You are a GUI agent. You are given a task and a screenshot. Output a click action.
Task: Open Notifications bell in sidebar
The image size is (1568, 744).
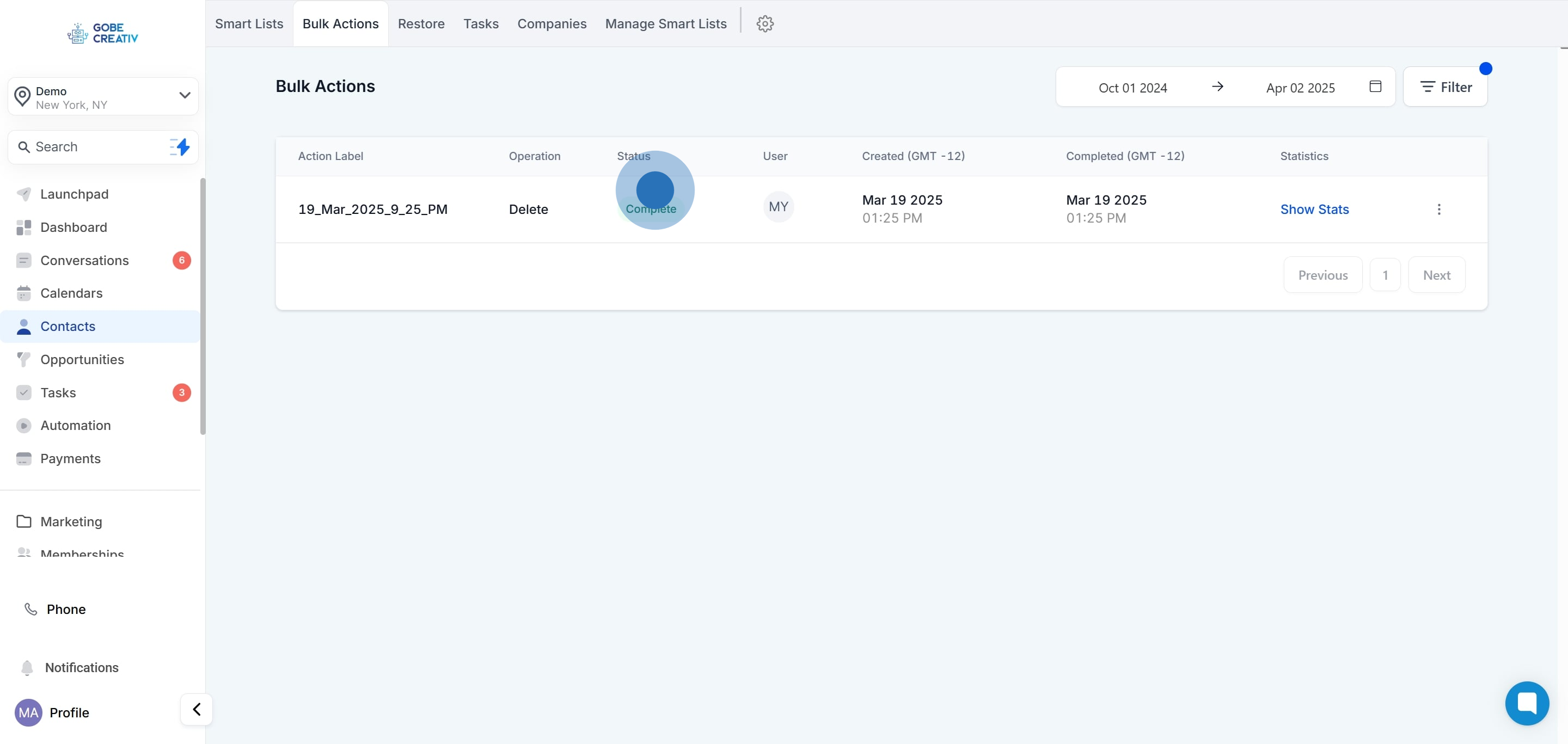click(82, 667)
